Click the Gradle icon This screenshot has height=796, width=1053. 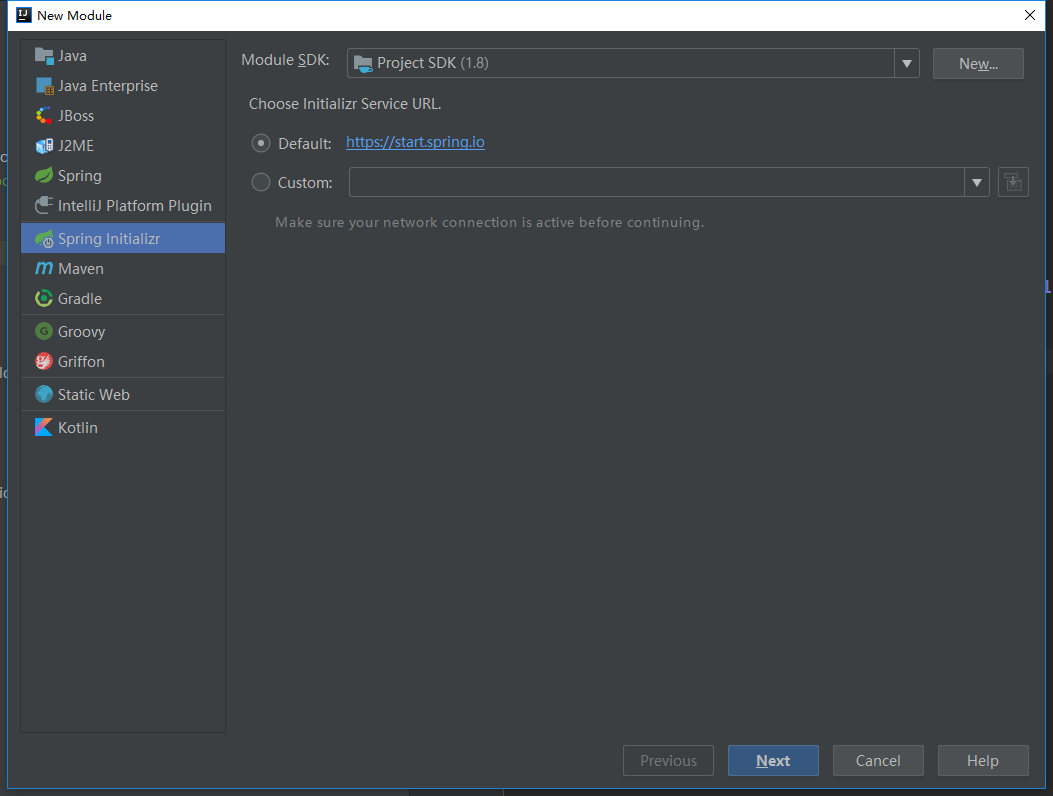[44, 298]
